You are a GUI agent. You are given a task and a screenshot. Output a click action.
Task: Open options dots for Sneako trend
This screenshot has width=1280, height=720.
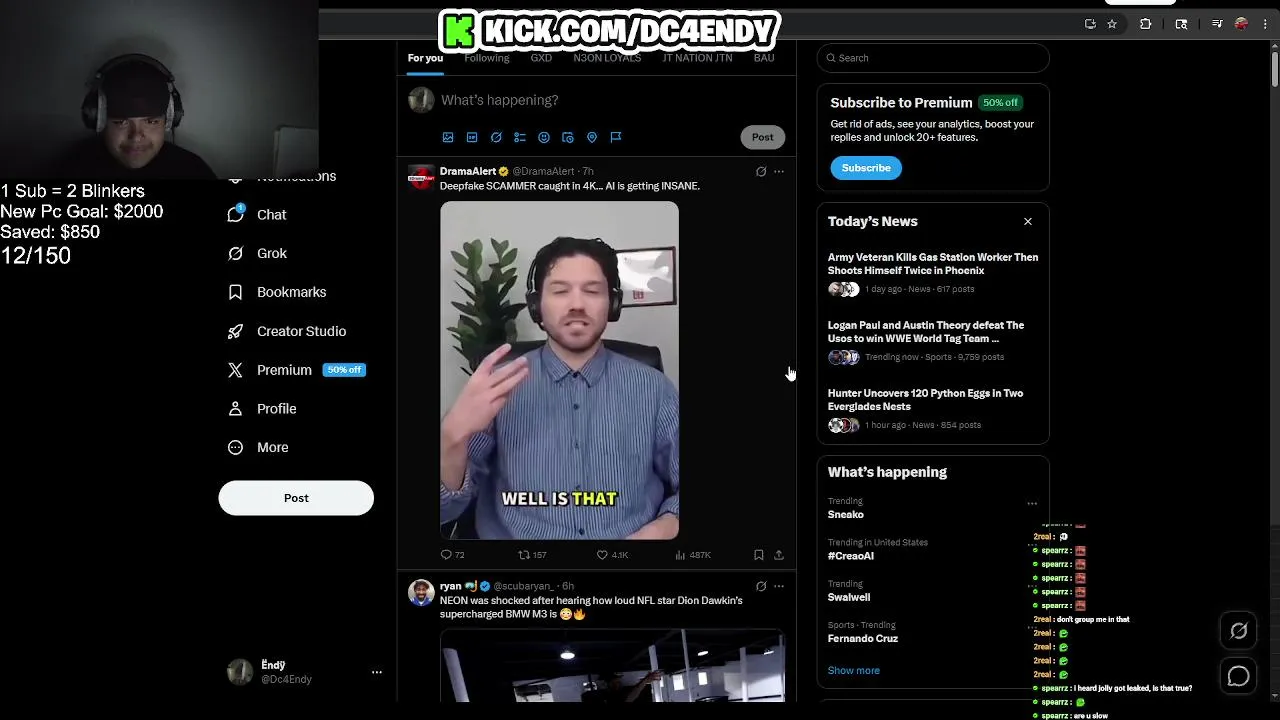click(x=1032, y=503)
